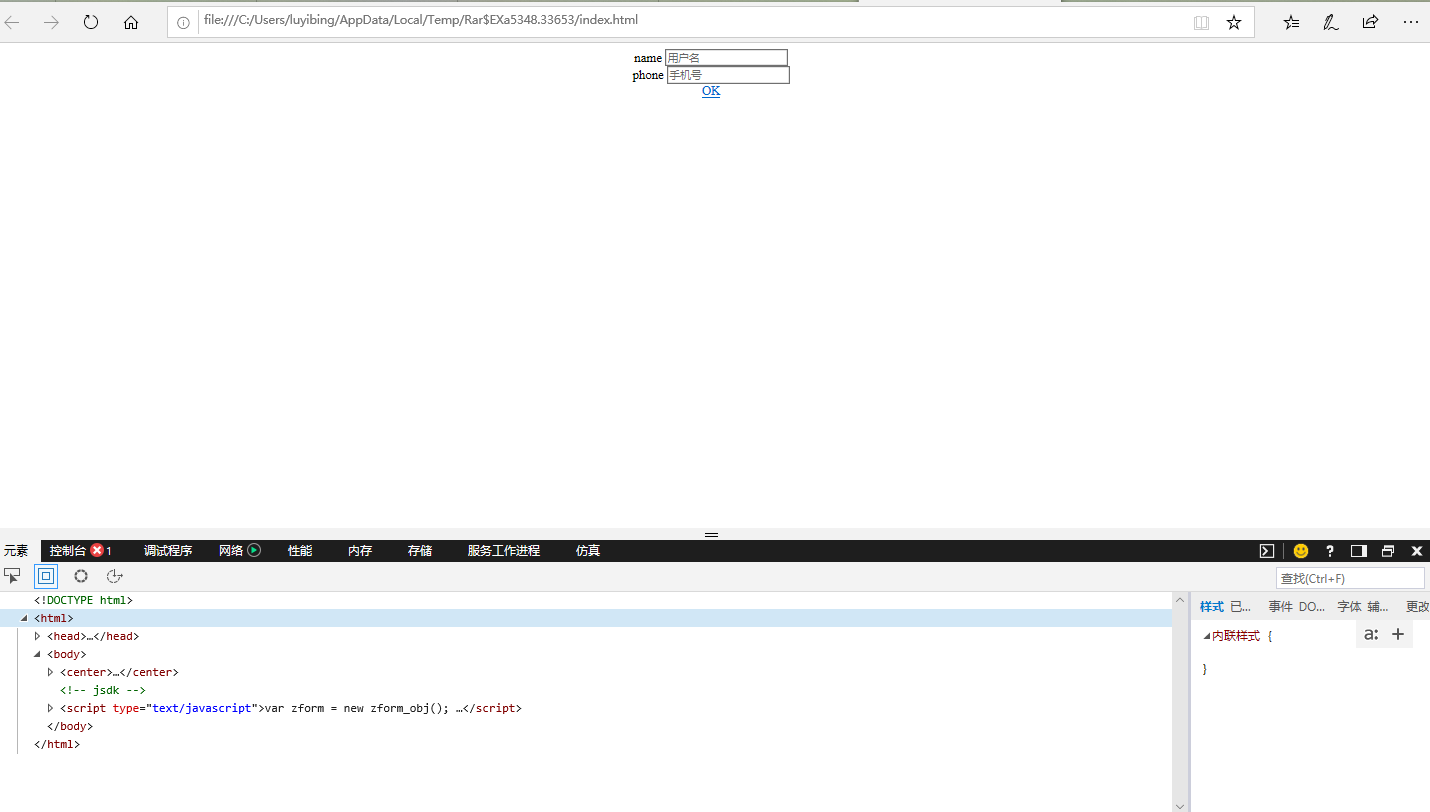Toggle the DOM element highlighting box icon
The image size is (1430, 812).
[46, 576]
